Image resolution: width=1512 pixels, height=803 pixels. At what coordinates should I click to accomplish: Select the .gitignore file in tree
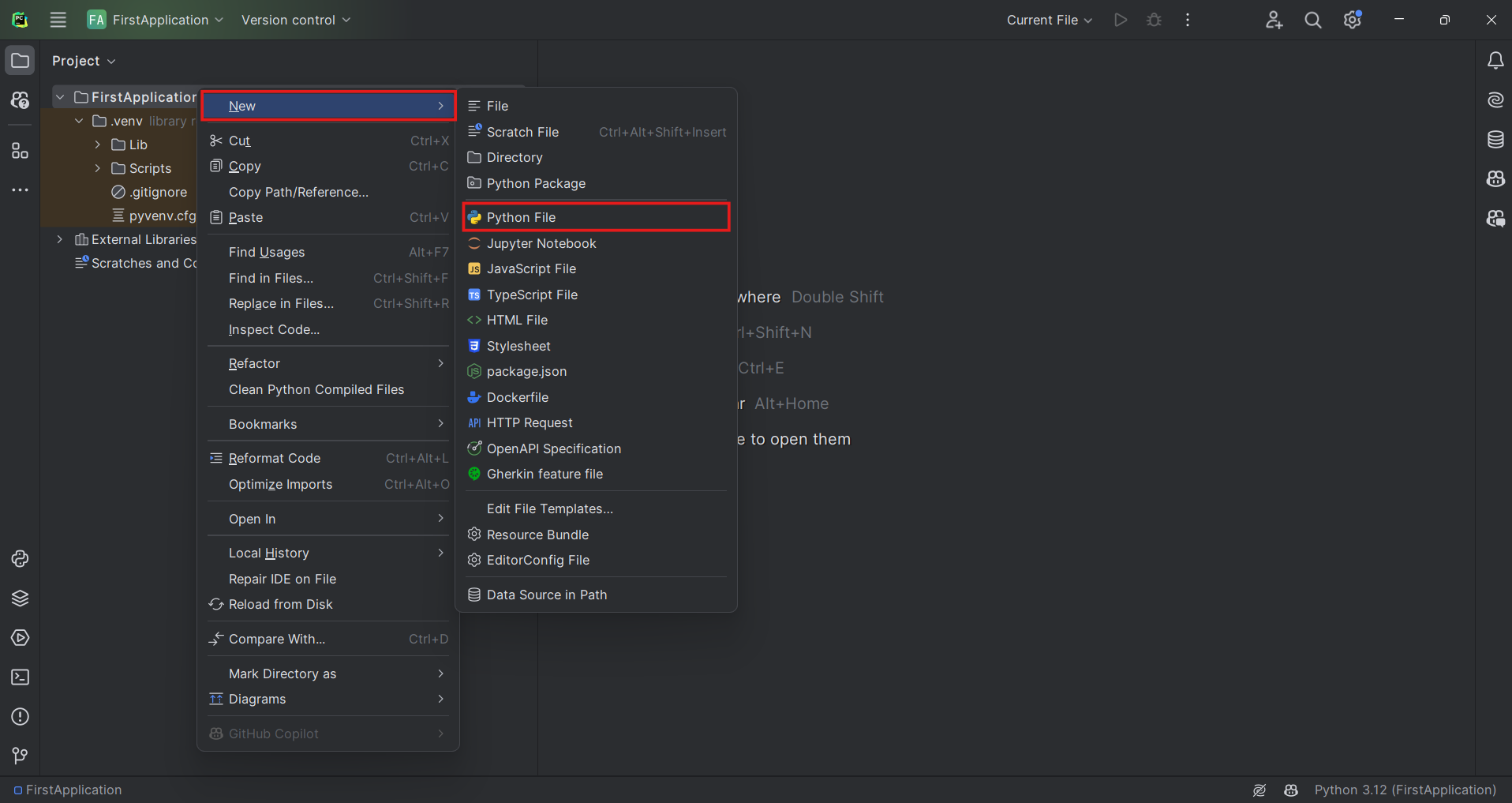tap(158, 193)
